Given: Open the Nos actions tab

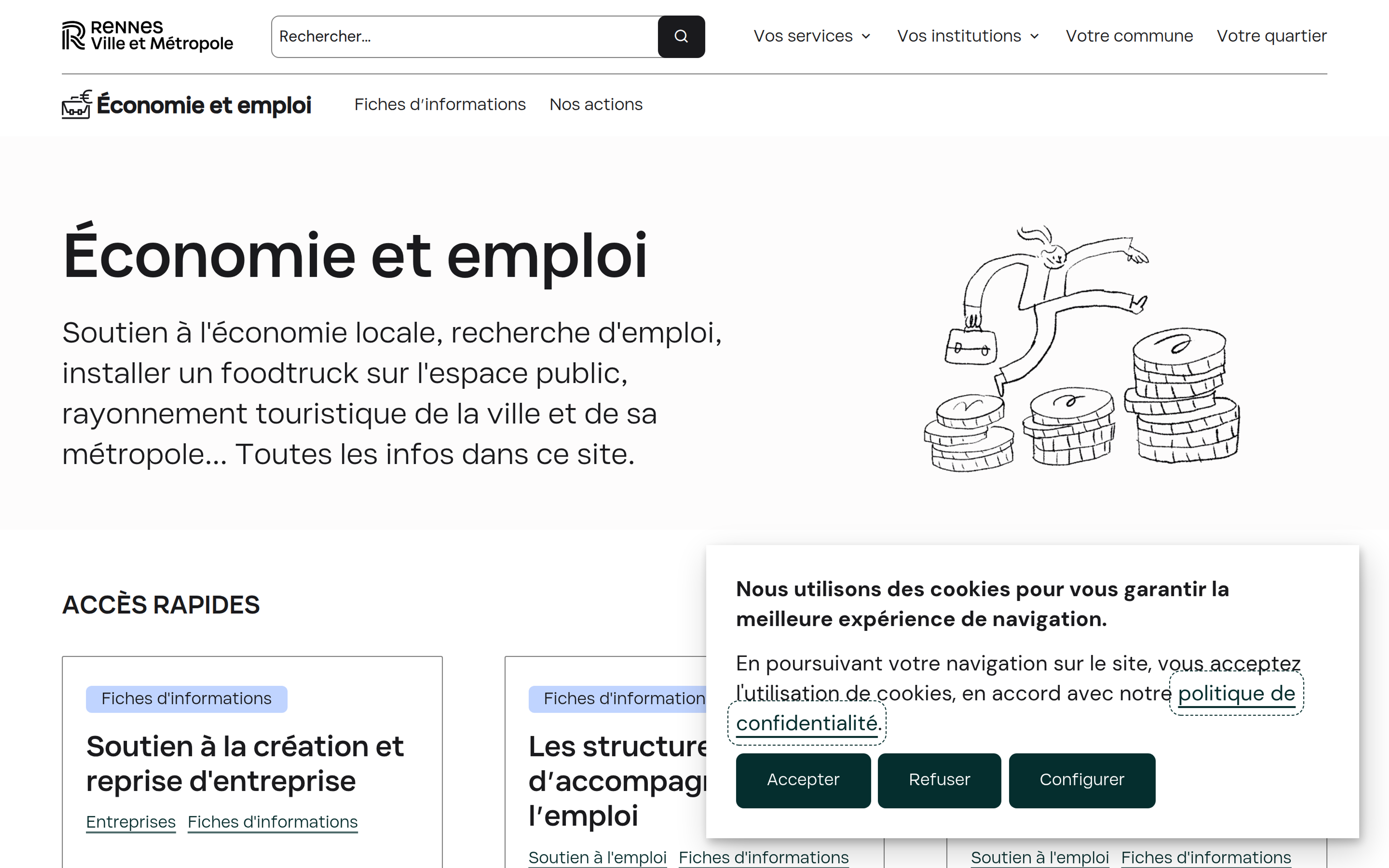Looking at the screenshot, I should tap(596, 104).
